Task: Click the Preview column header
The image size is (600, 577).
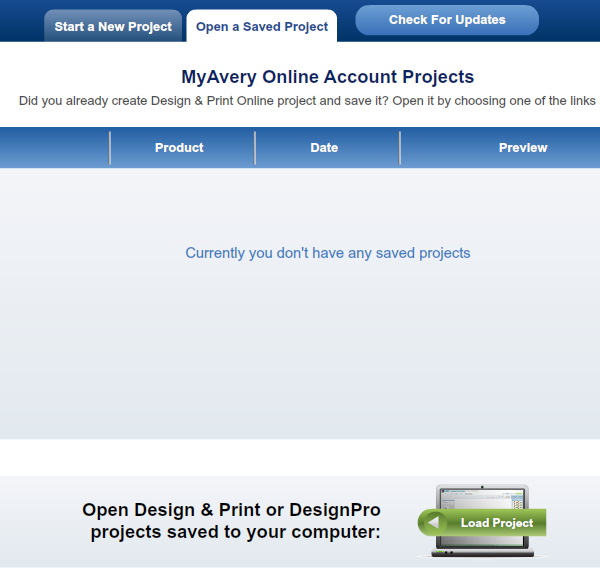Action: pos(523,148)
